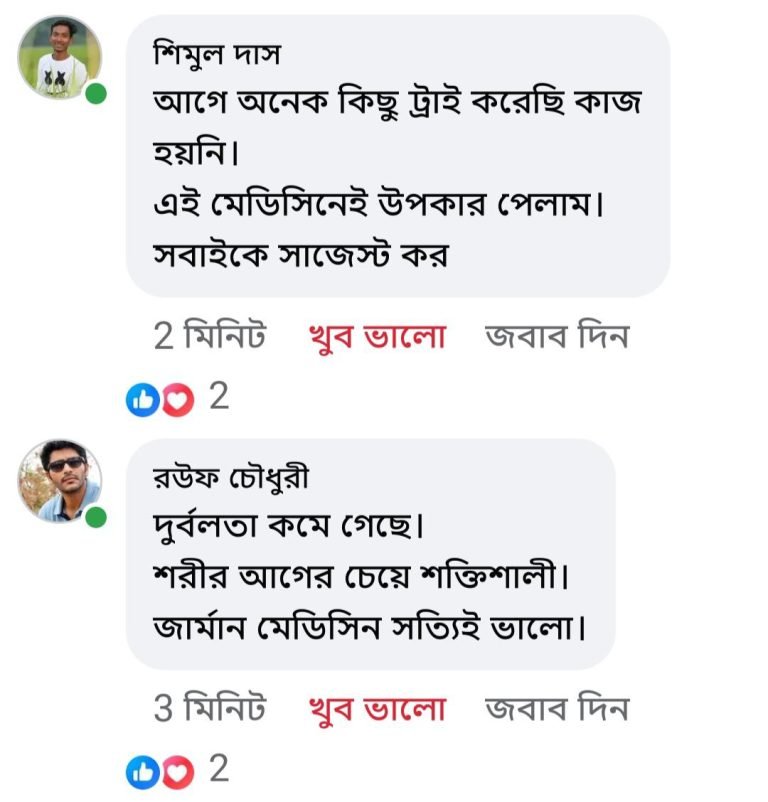This screenshot has height=802, width=768.
Task: View reaction count below শিমুল দাস comment
Action: (219, 398)
